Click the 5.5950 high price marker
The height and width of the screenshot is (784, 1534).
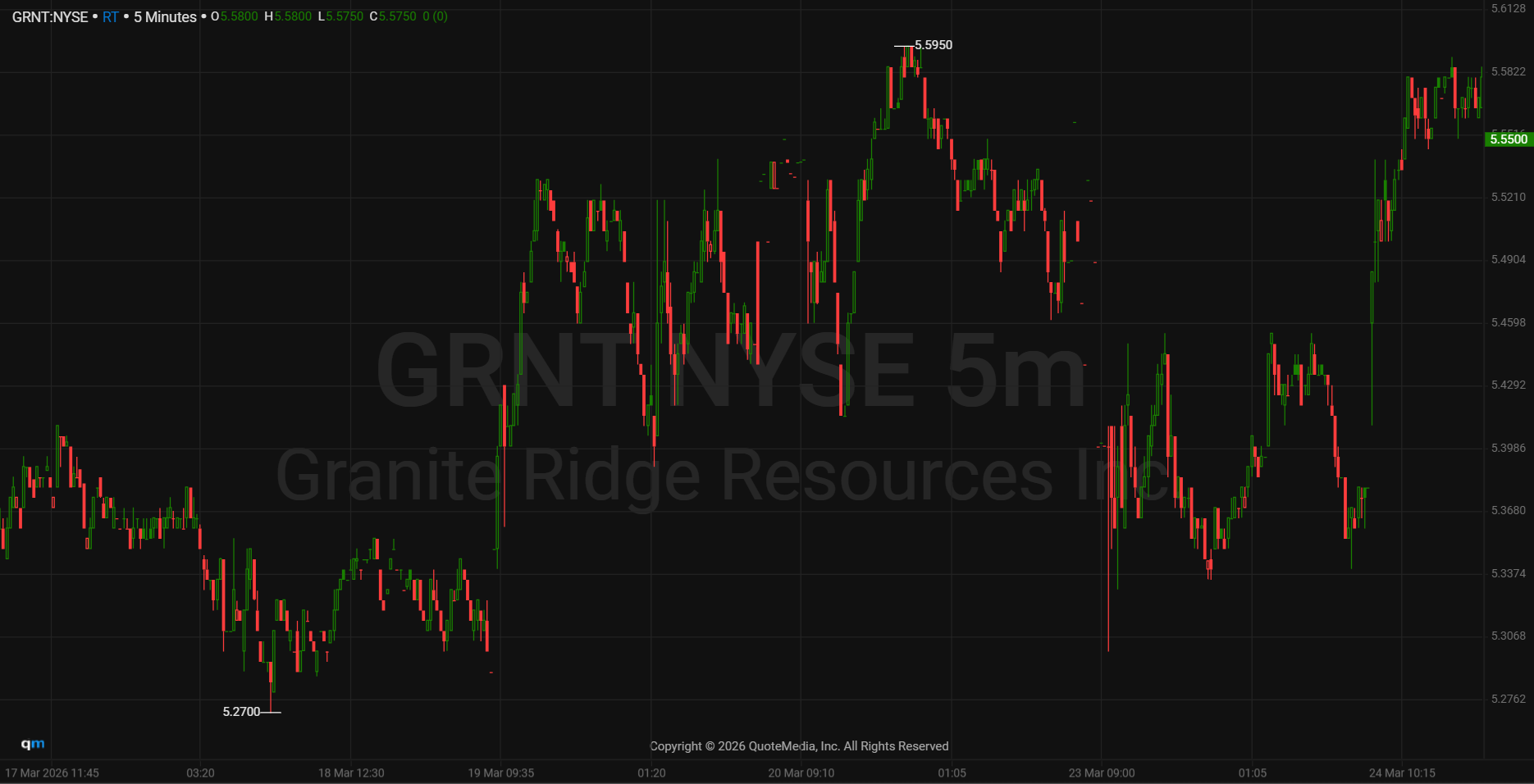click(x=934, y=45)
